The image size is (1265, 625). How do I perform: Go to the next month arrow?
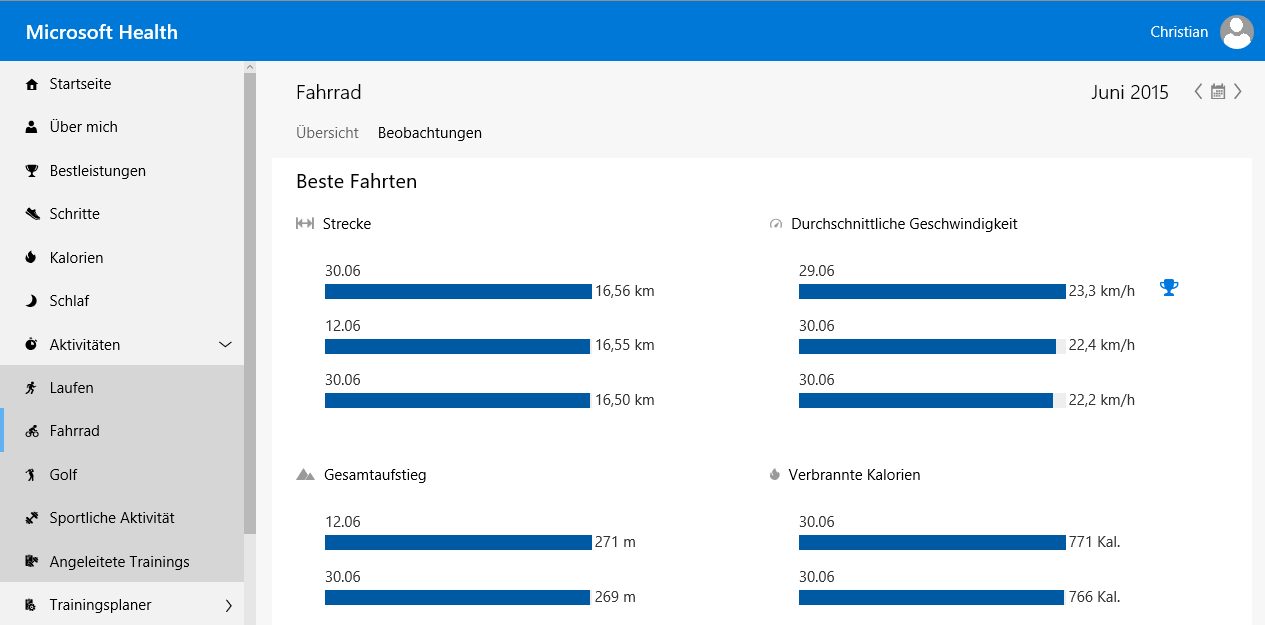(x=1237, y=92)
